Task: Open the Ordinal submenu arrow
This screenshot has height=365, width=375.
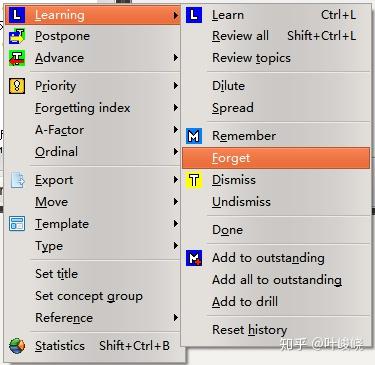Action: (176, 152)
